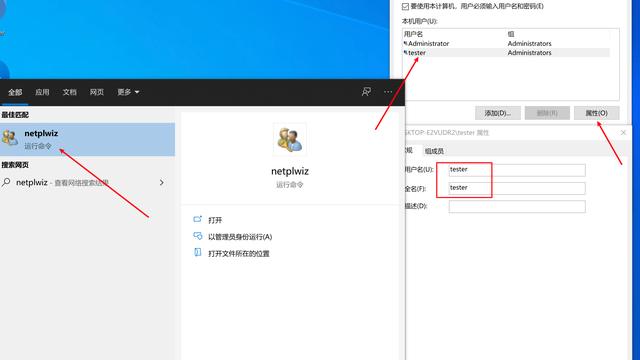Screen dimensions: 640x360
Task: Click the 打开 icon in the preview pane
Action: pos(198,220)
